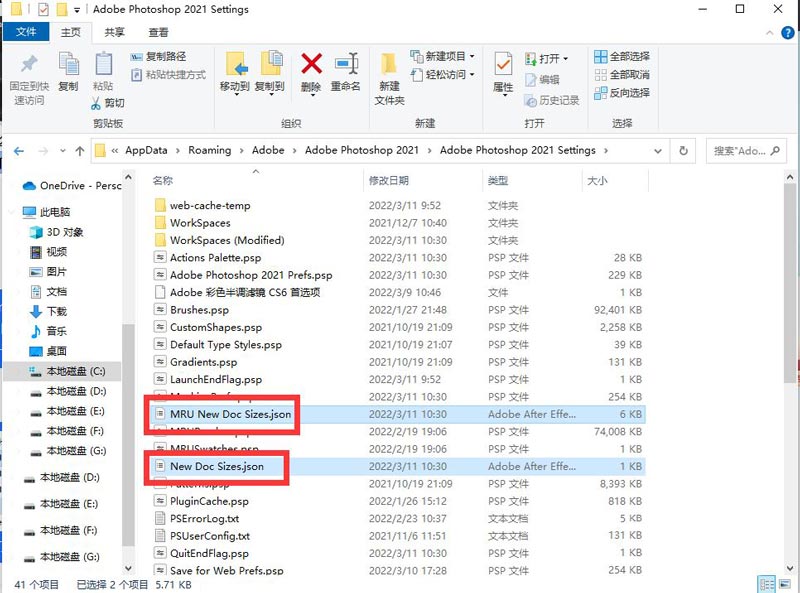
Task: Click the 重命名 rename icon
Action: tap(346, 64)
